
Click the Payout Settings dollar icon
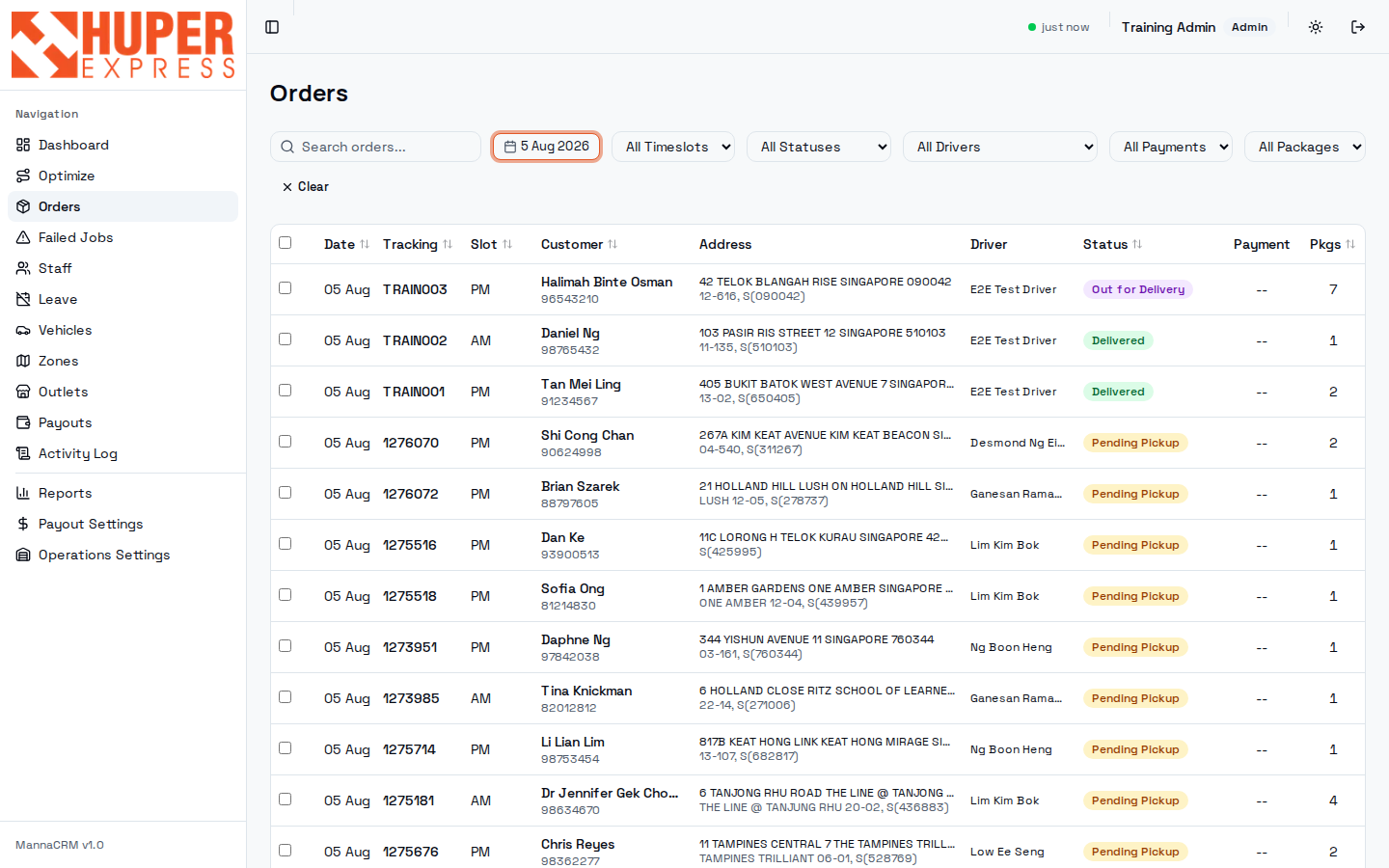tap(23, 524)
